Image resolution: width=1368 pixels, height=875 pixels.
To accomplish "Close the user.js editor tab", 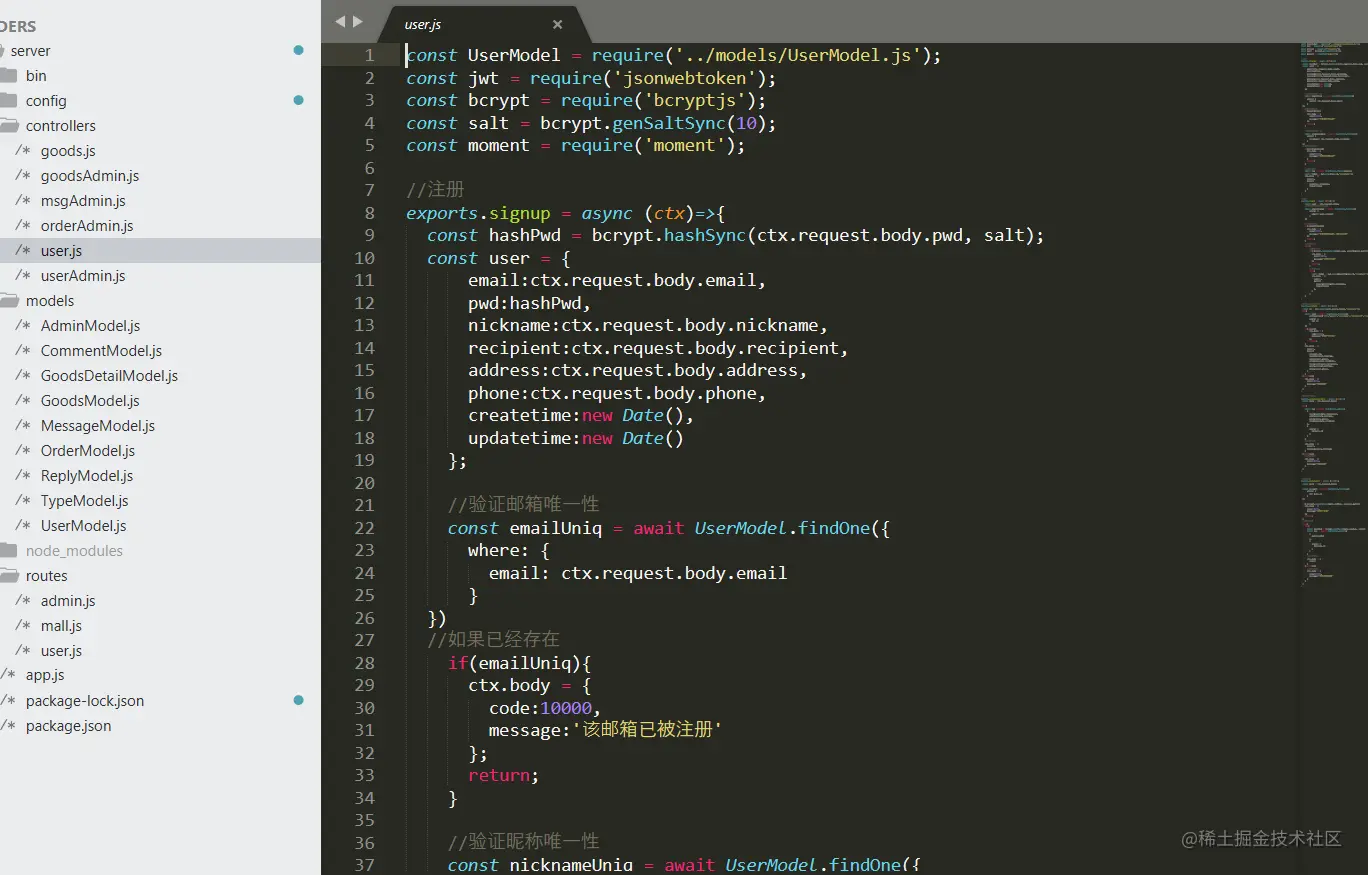I will coord(557,24).
